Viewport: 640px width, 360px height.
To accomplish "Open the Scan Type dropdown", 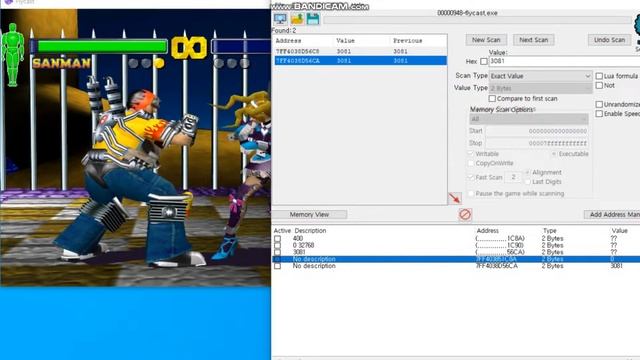I will 540,76.
